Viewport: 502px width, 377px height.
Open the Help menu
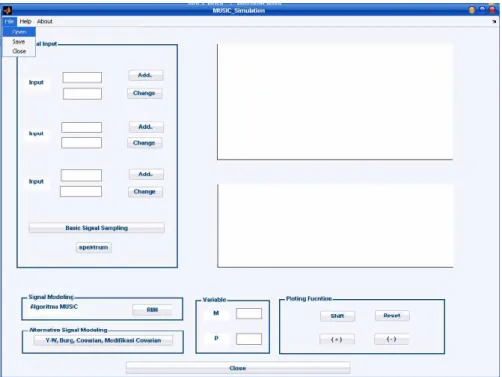pos(25,21)
